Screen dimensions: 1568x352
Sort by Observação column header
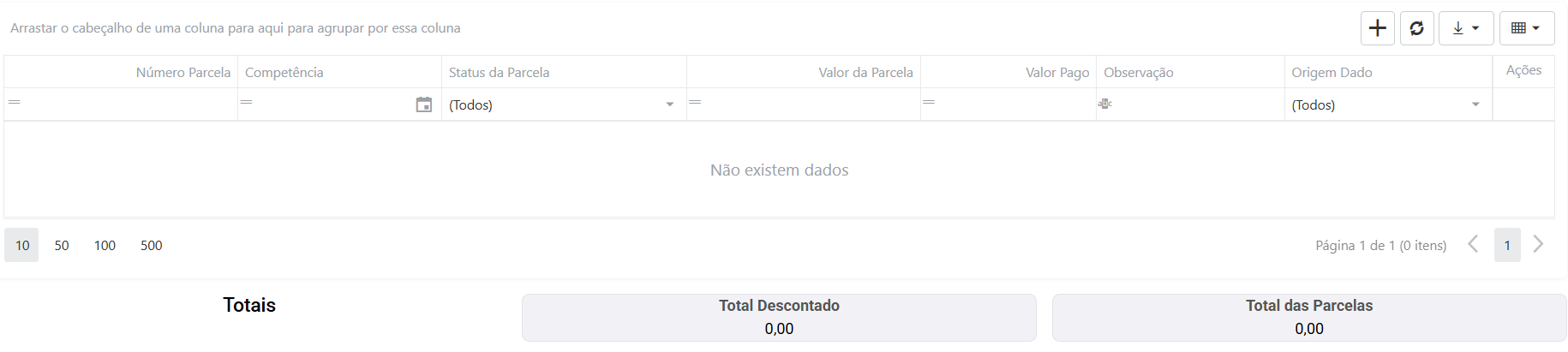coord(1139,73)
